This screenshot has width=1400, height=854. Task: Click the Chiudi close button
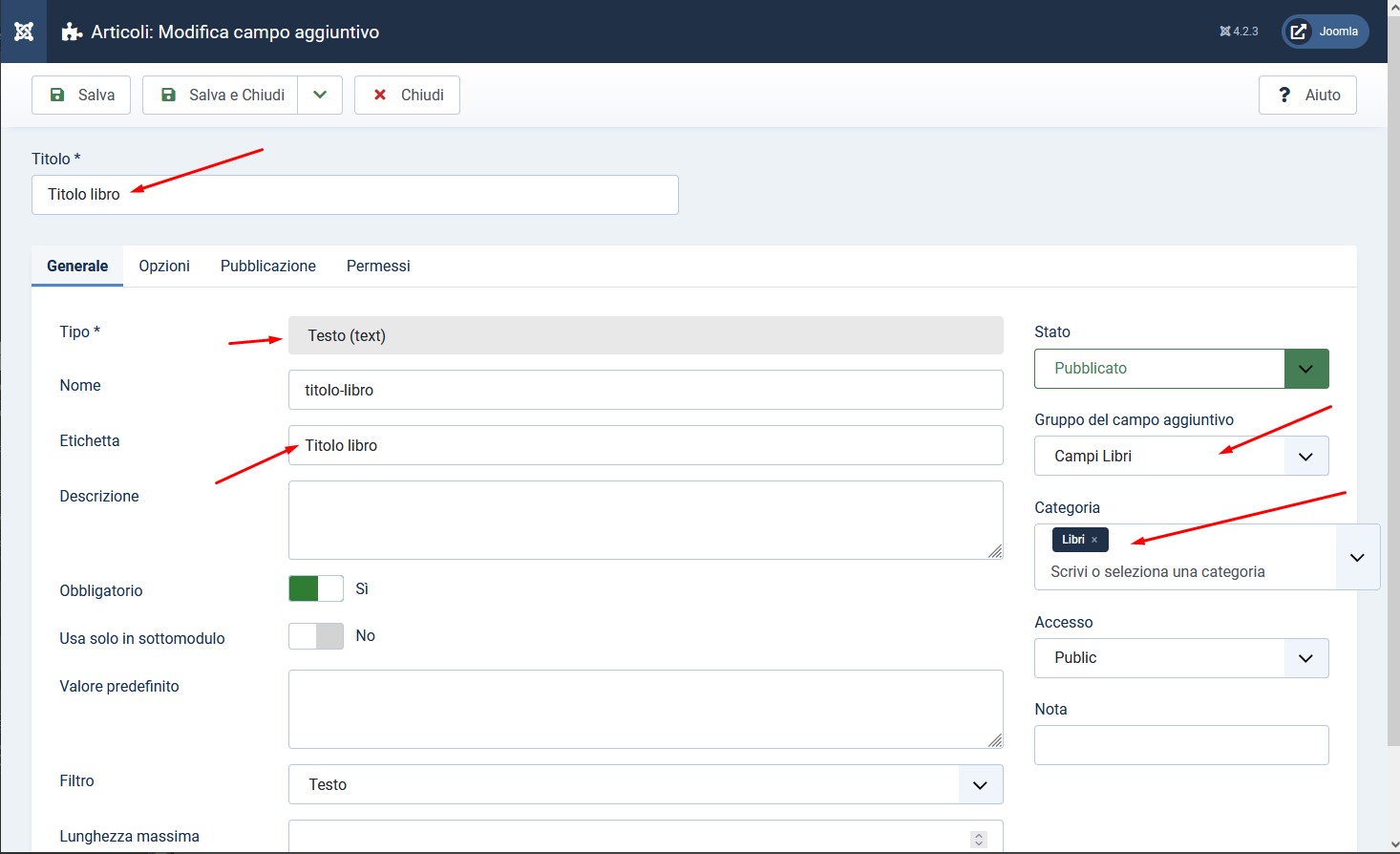point(407,95)
